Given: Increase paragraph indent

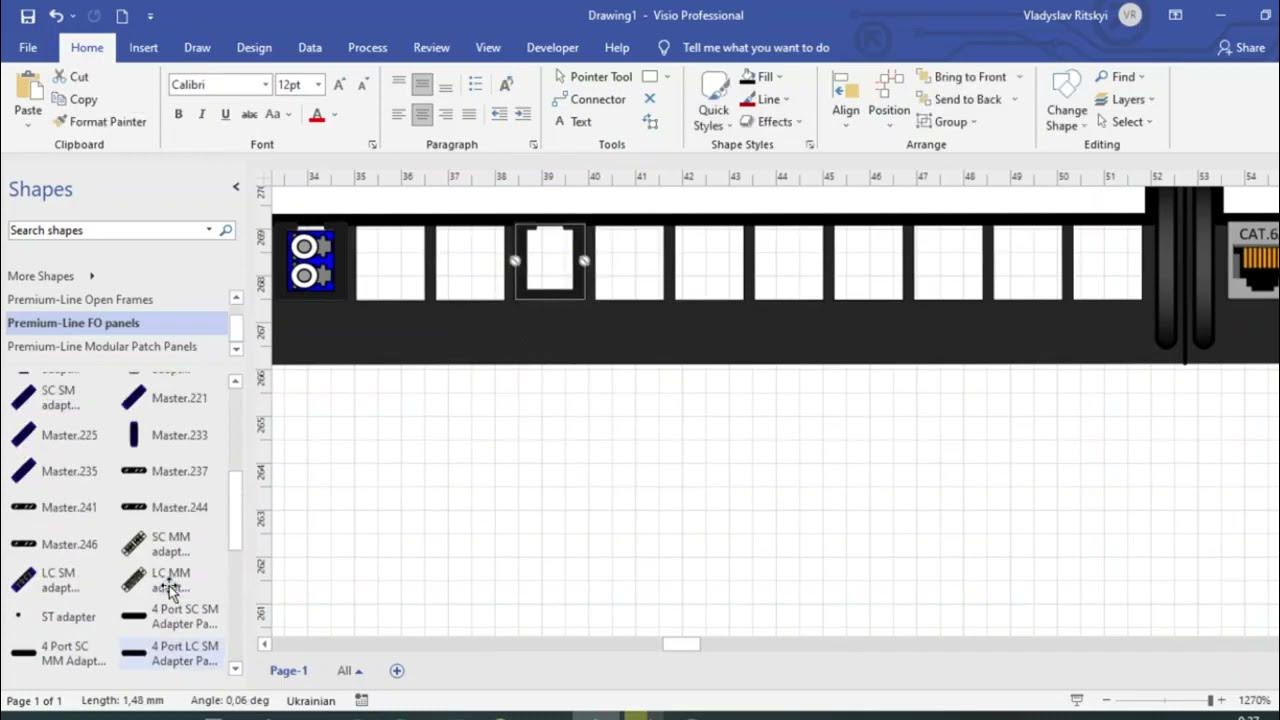Looking at the screenshot, I should click(522, 114).
